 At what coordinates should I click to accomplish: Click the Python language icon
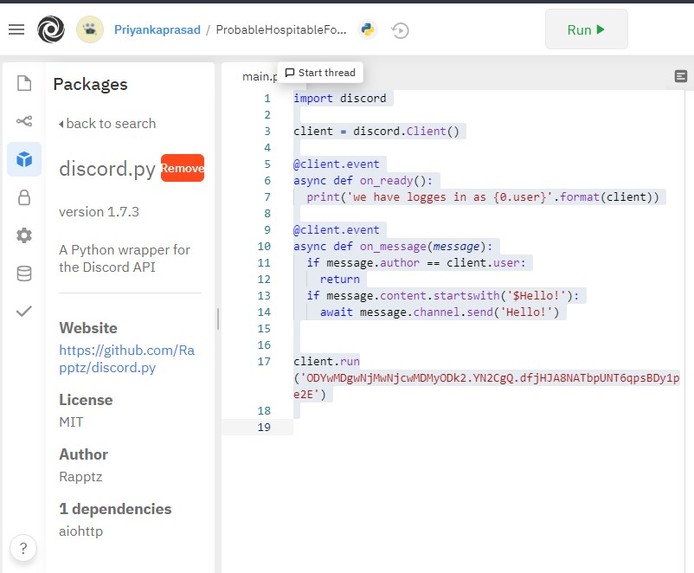click(367, 30)
